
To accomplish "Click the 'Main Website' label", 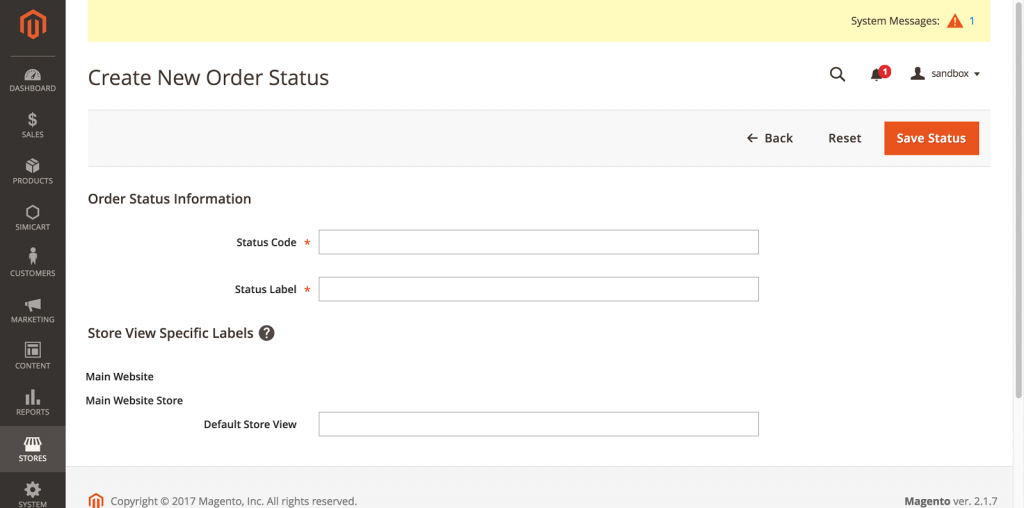I will [x=120, y=377].
